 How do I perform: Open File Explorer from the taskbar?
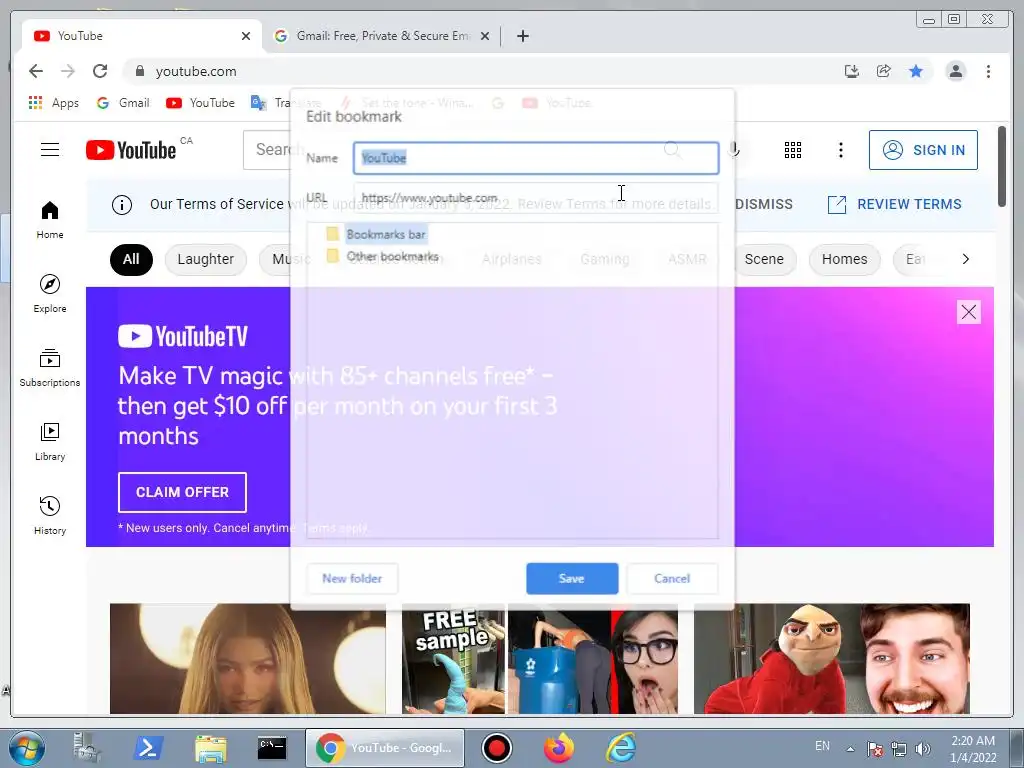pos(211,748)
